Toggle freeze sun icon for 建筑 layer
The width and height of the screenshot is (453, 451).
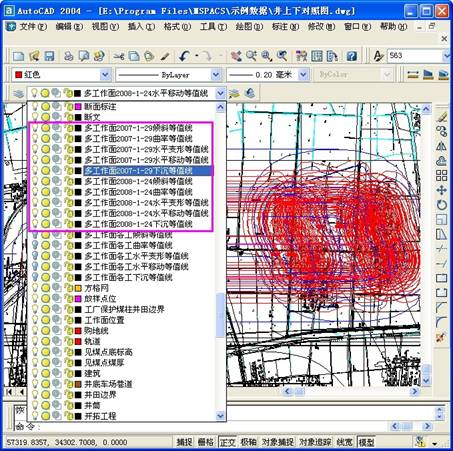point(46,373)
